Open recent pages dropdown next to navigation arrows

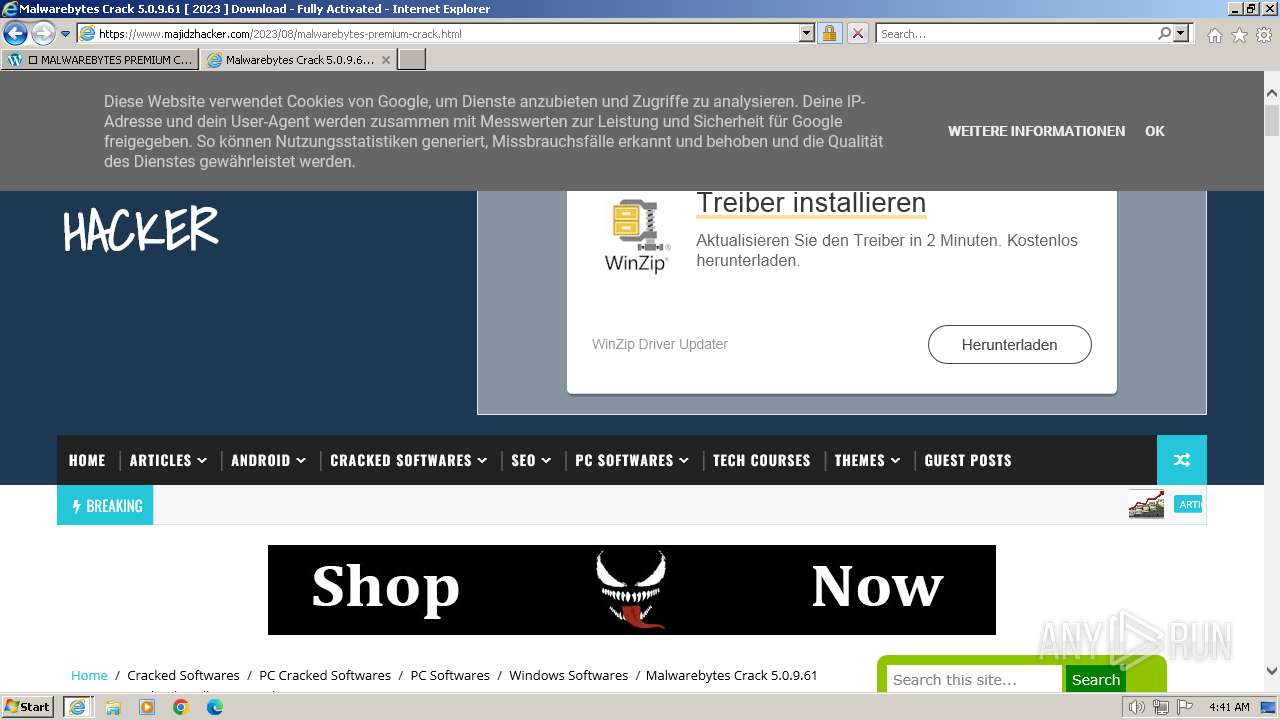[65, 34]
